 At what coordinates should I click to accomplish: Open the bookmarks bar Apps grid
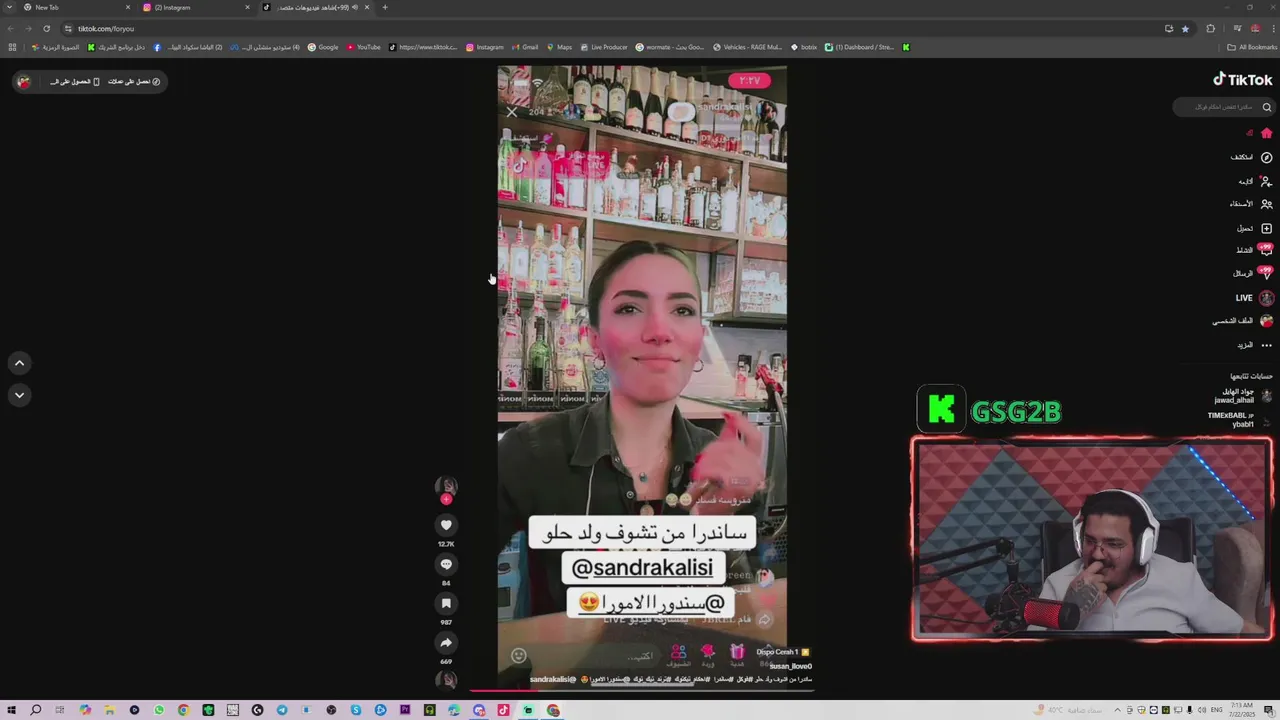coord(12,47)
